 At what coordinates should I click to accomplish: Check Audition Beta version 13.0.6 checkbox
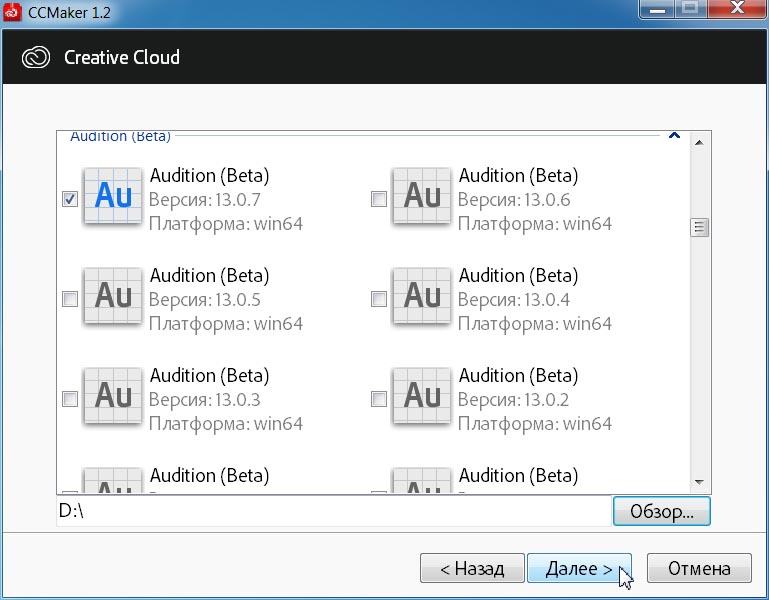(379, 199)
